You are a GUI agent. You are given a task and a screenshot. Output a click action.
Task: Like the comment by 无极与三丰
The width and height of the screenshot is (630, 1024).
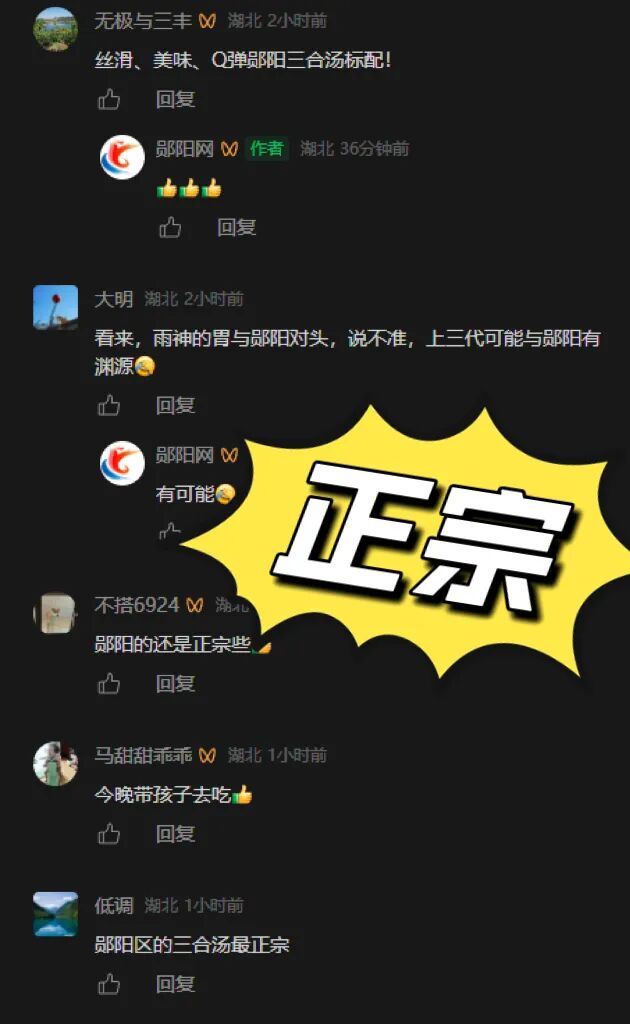click(x=109, y=99)
